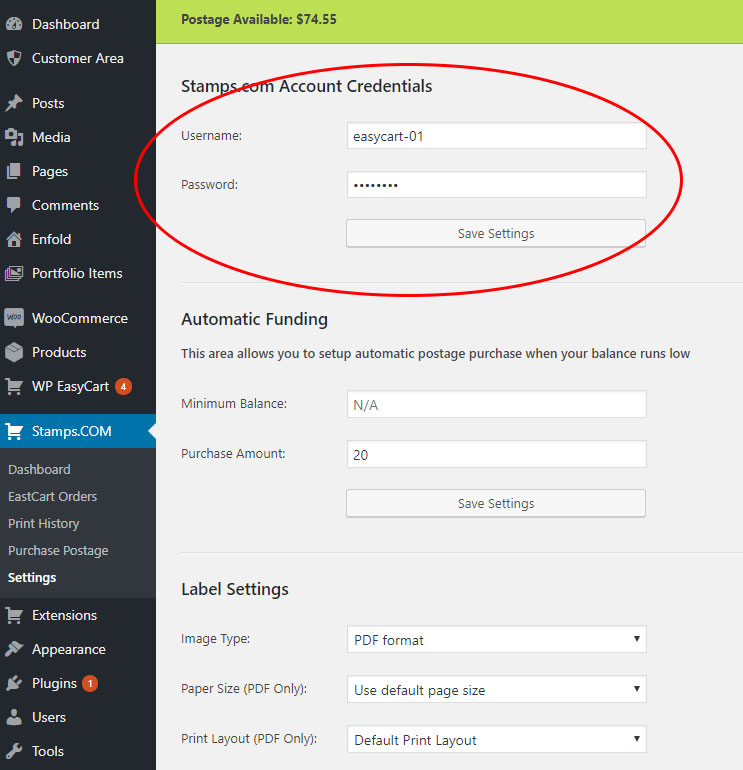743x770 pixels.
Task: Open the Paper Size dropdown
Action: 496,689
